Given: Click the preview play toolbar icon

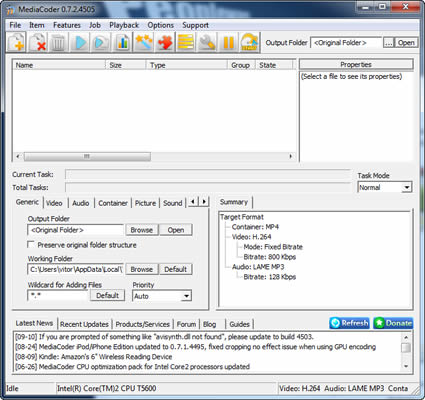Looking at the screenshot, I should point(101,42).
